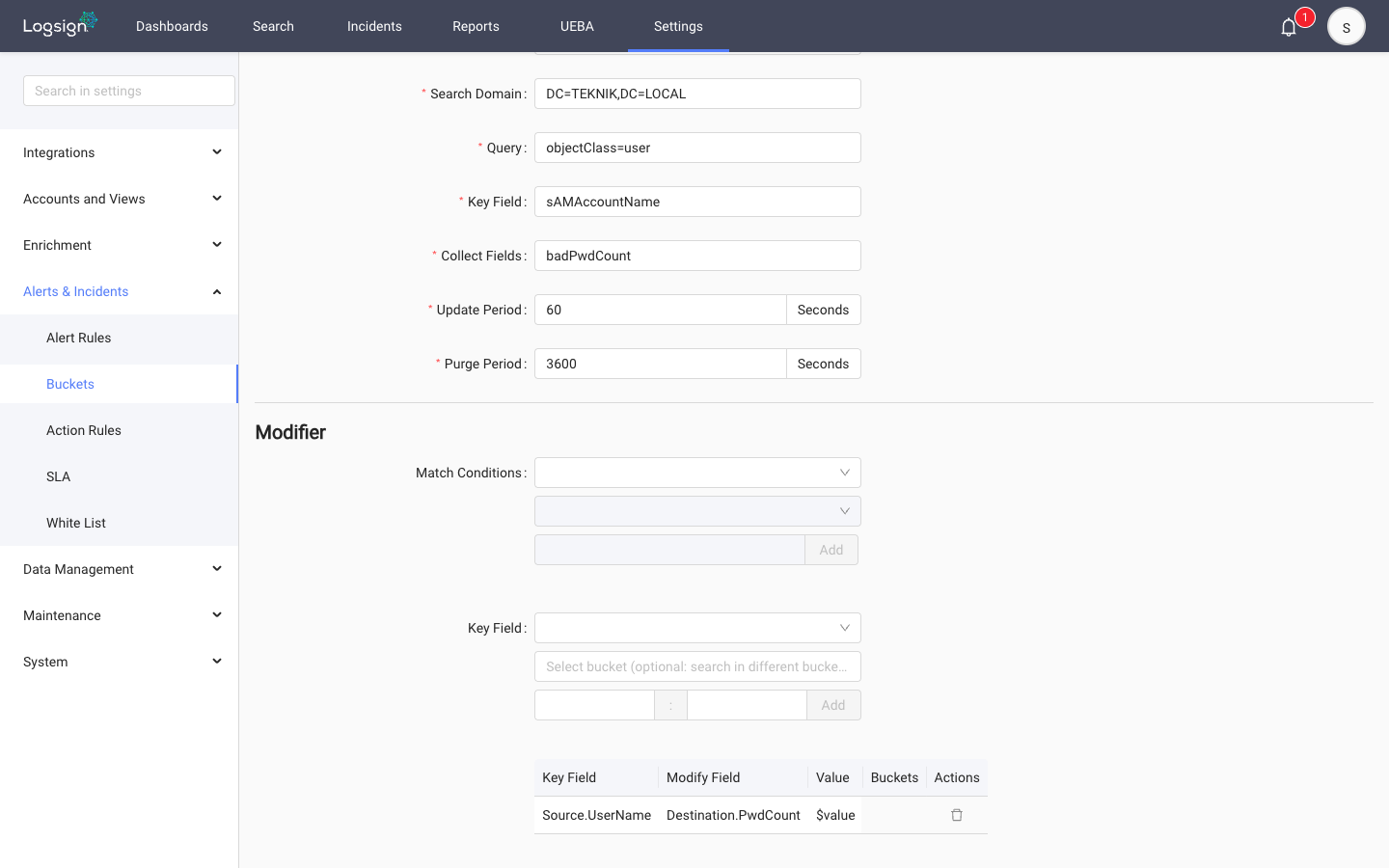Click Add beside the Key Field value inputs

click(833, 705)
